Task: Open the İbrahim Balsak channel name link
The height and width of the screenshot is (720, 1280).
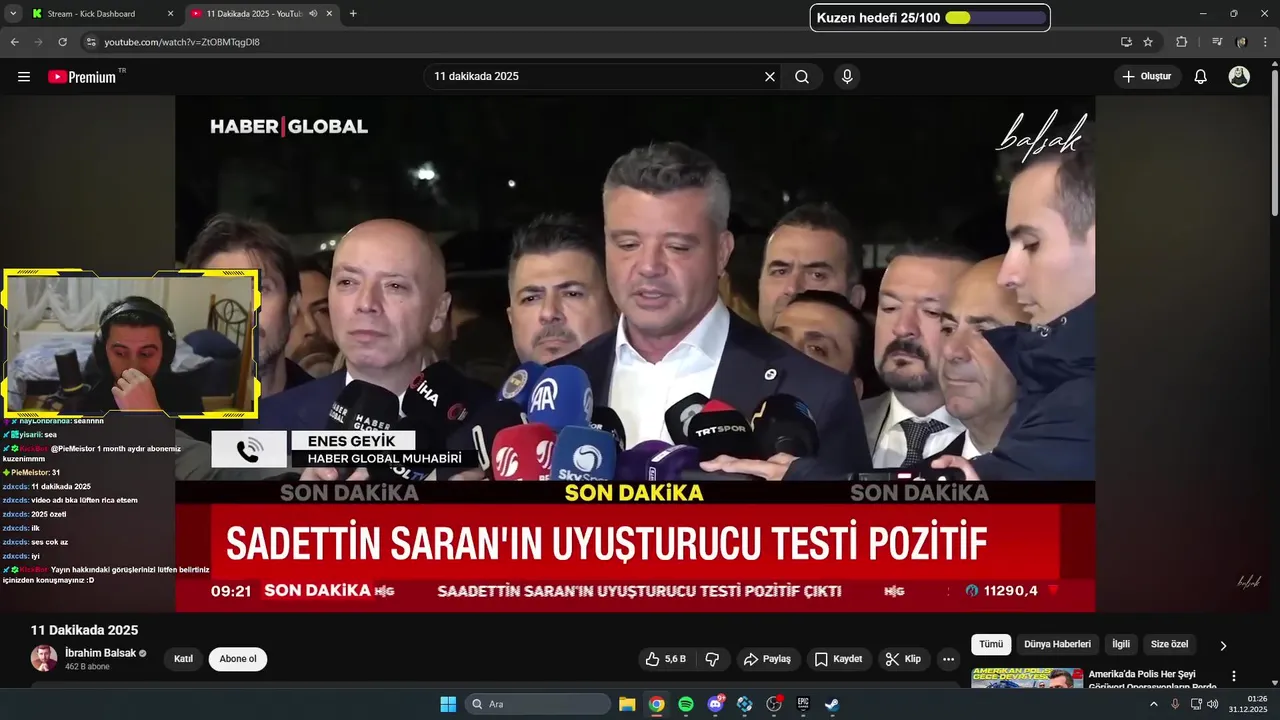Action: [100, 653]
